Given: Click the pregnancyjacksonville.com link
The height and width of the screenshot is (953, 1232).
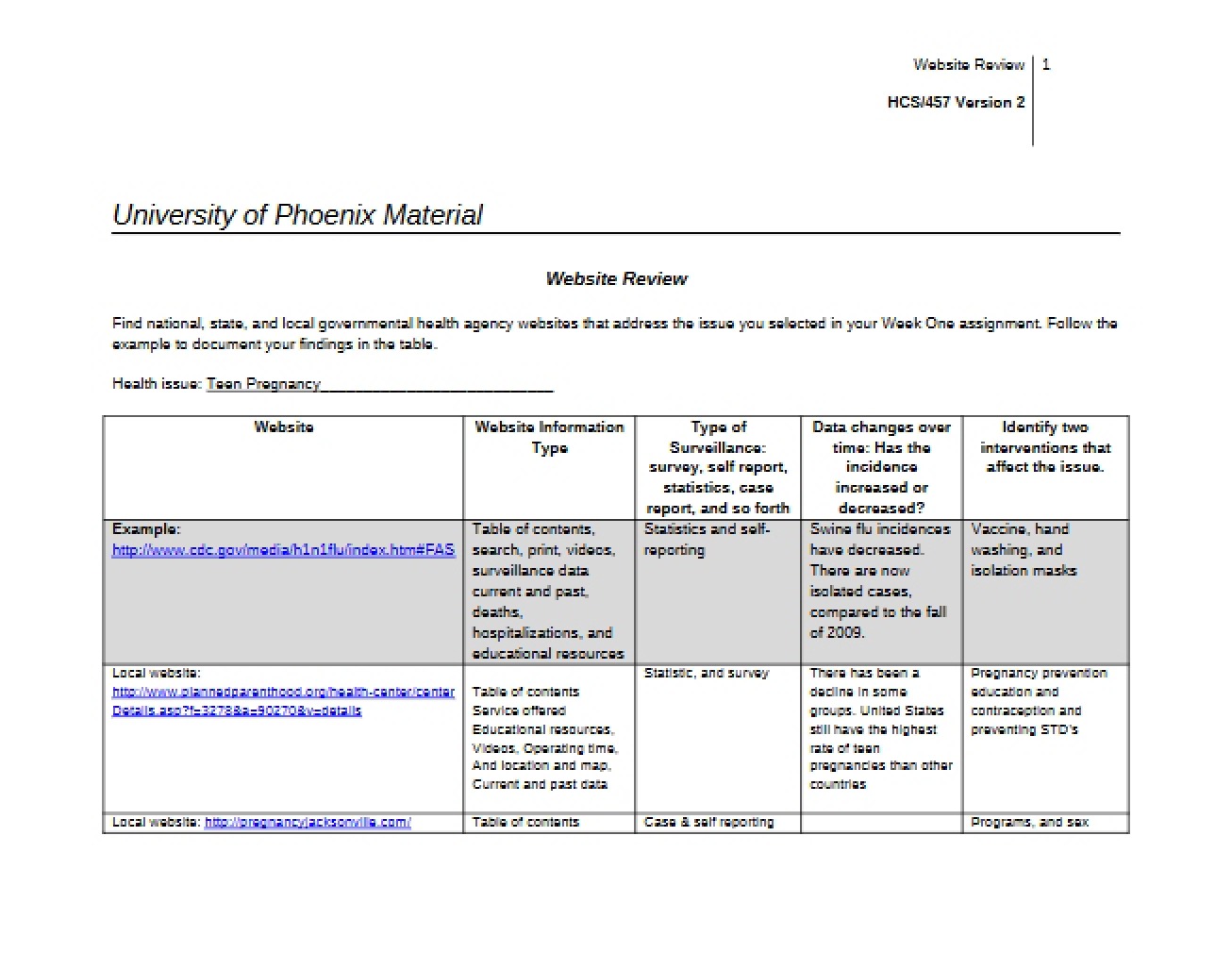Looking at the screenshot, I should point(308,822).
